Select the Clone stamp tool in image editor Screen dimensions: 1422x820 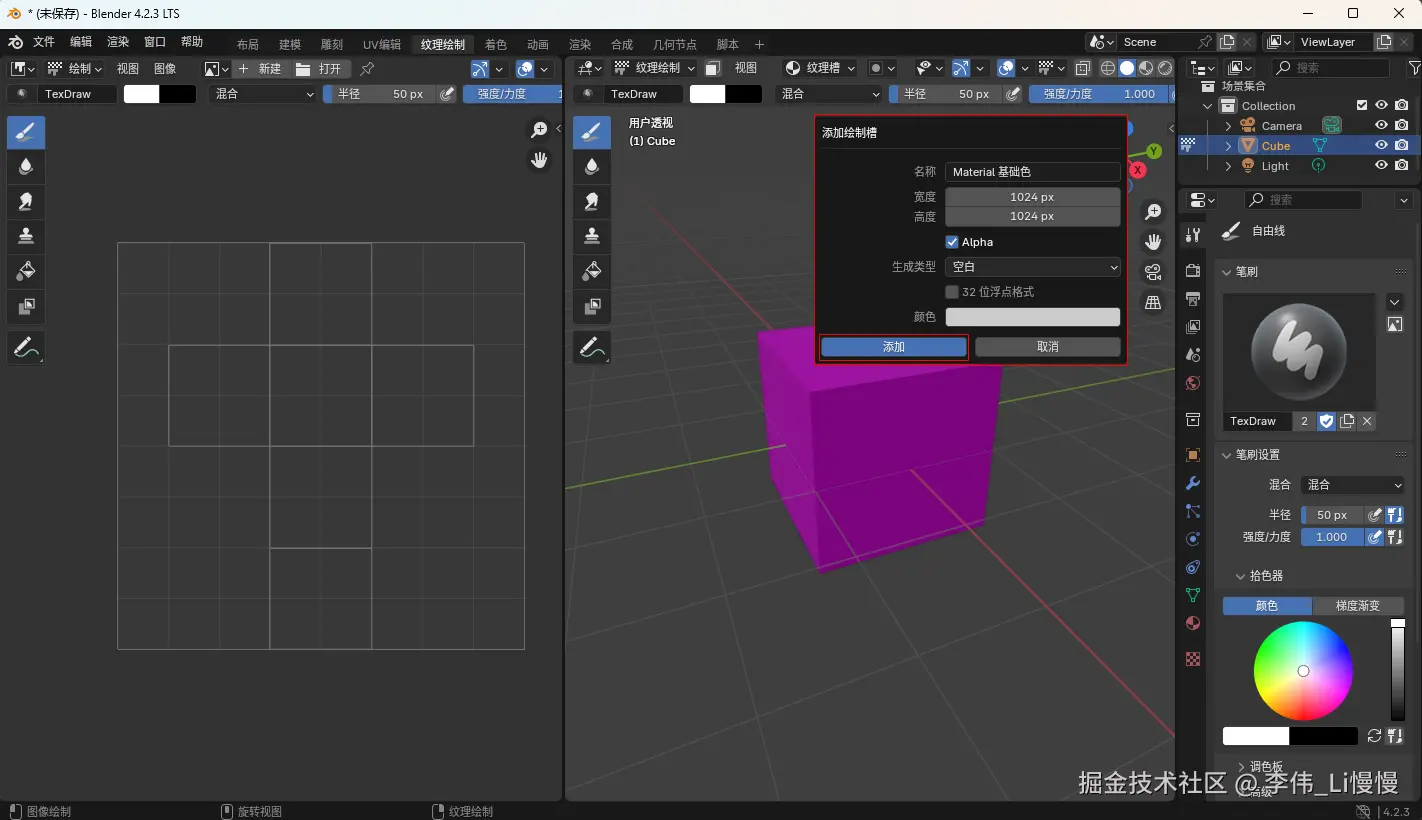[26, 236]
